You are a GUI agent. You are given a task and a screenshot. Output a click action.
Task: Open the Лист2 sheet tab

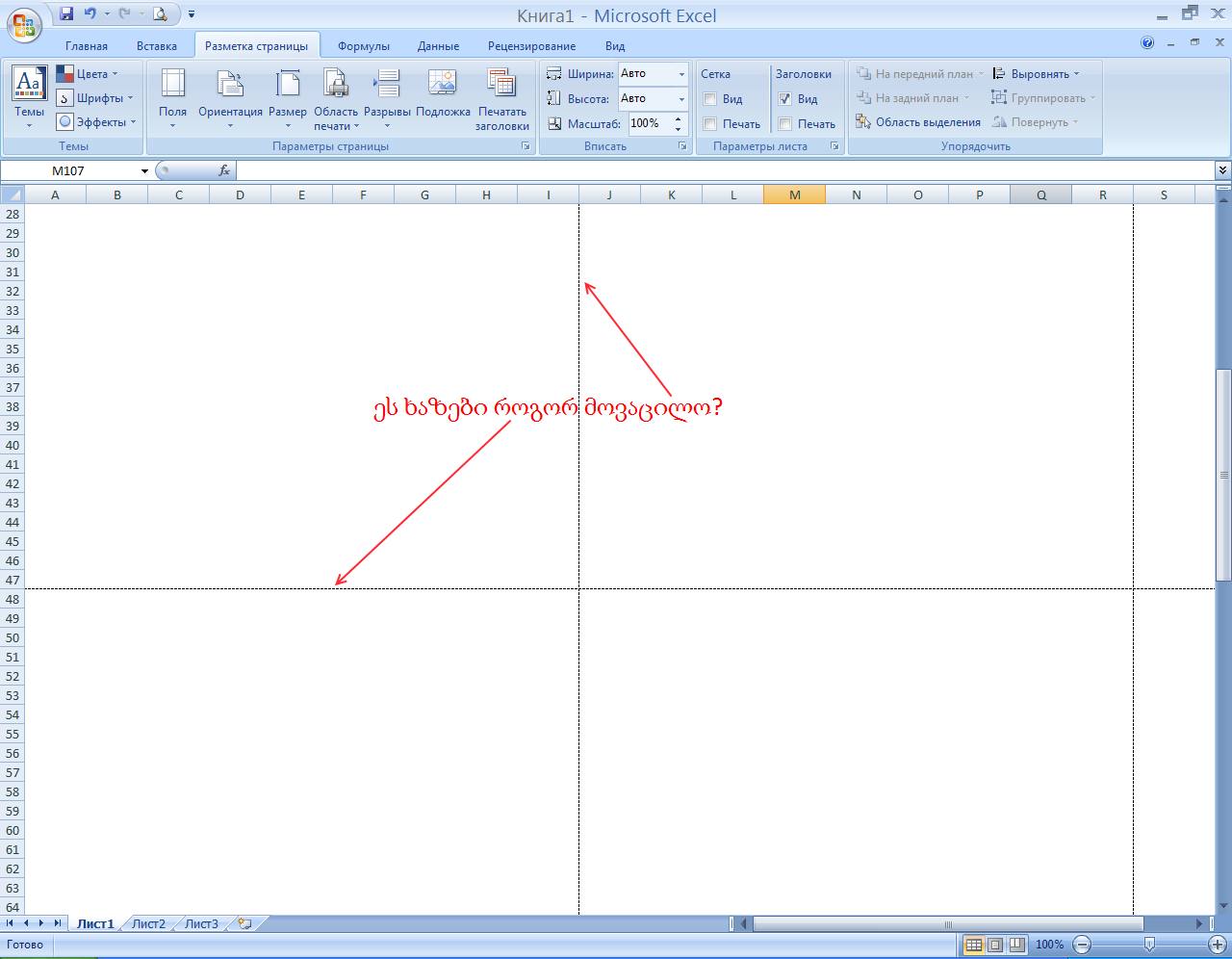pos(149,924)
